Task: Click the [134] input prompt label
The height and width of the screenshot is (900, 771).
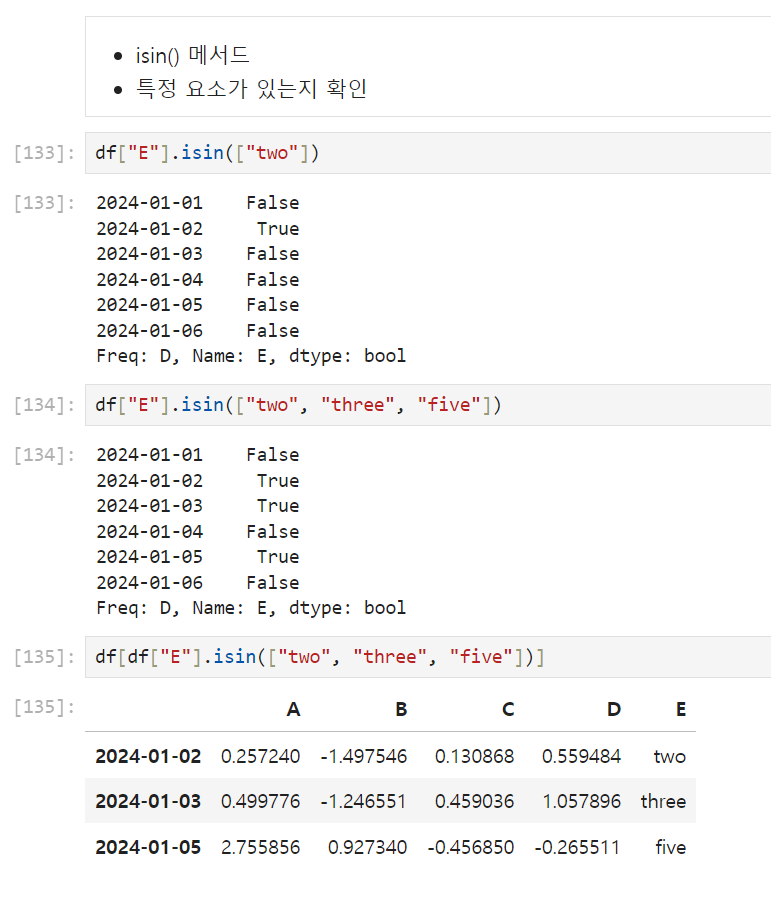Action: [x=44, y=405]
